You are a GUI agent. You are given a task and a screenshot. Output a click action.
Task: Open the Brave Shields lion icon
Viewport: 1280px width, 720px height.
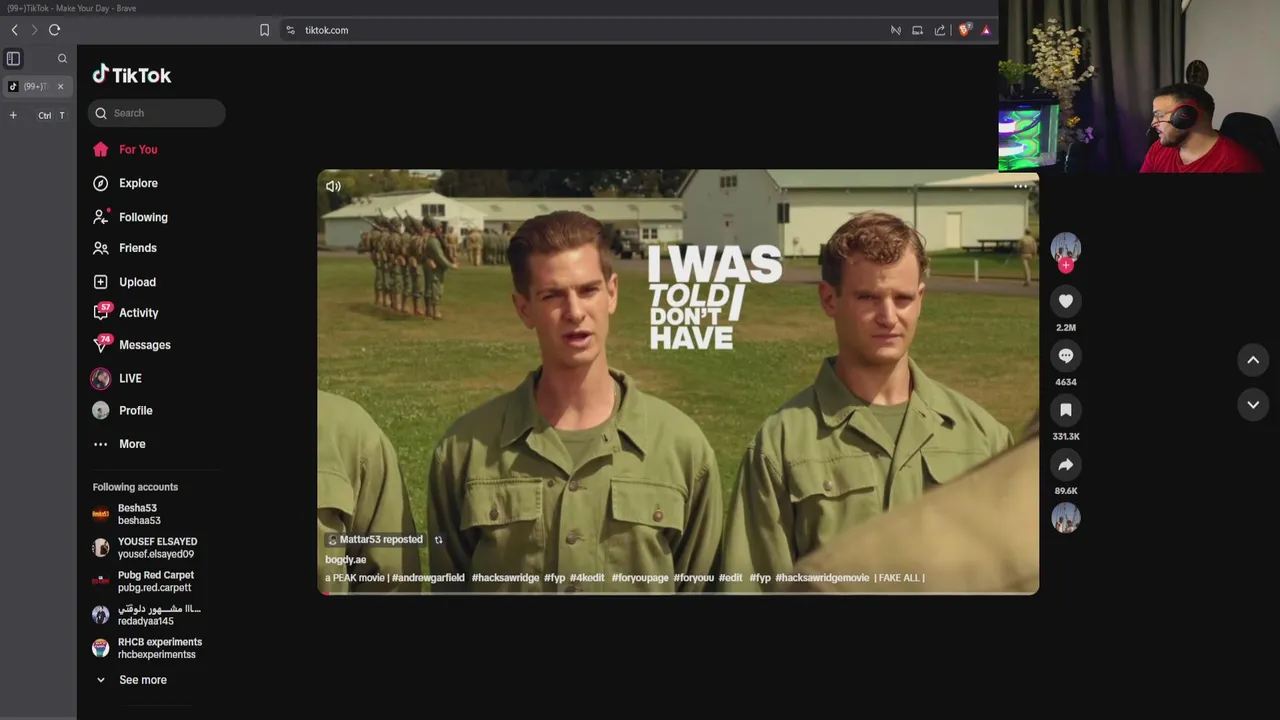click(x=964, y=30)
